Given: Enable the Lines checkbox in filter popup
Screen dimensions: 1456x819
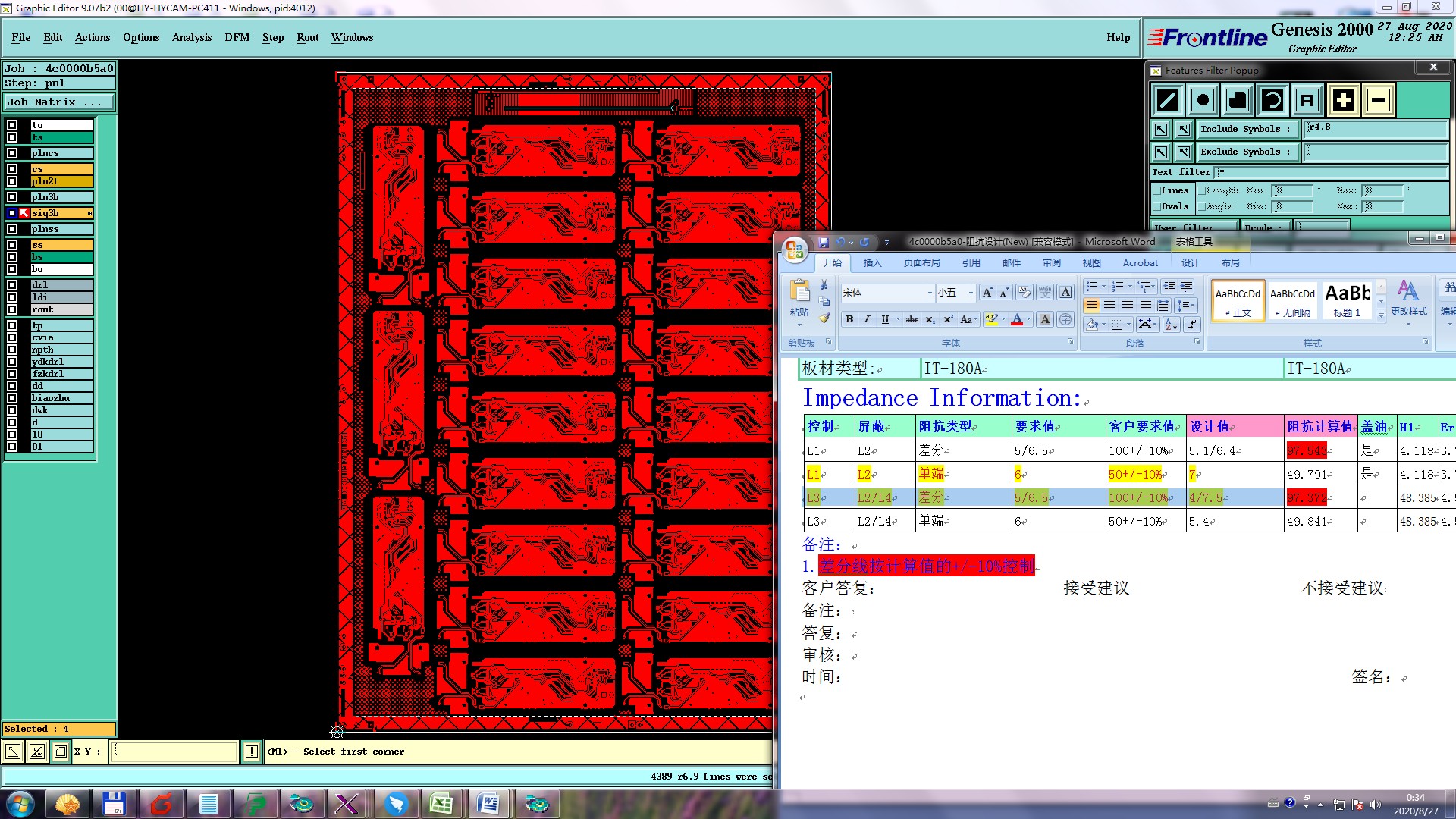Looking at the screenshot, I should tap(1156, 191).
